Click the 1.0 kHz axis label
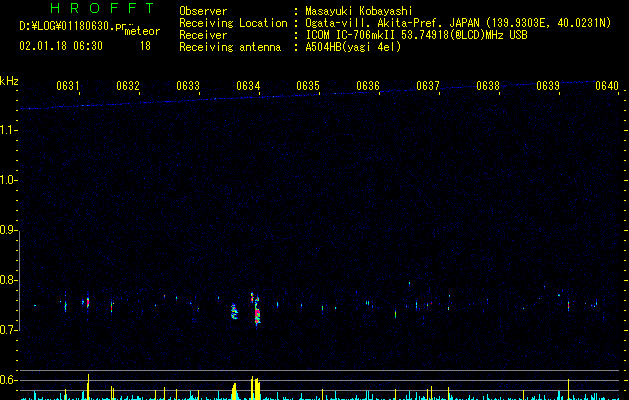 point(8,180)
